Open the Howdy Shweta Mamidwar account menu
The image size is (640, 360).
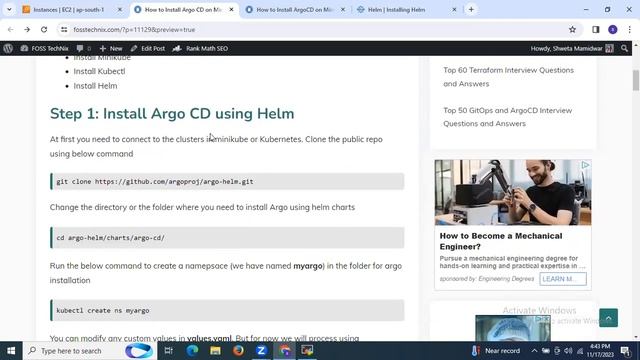click(572, 48)
